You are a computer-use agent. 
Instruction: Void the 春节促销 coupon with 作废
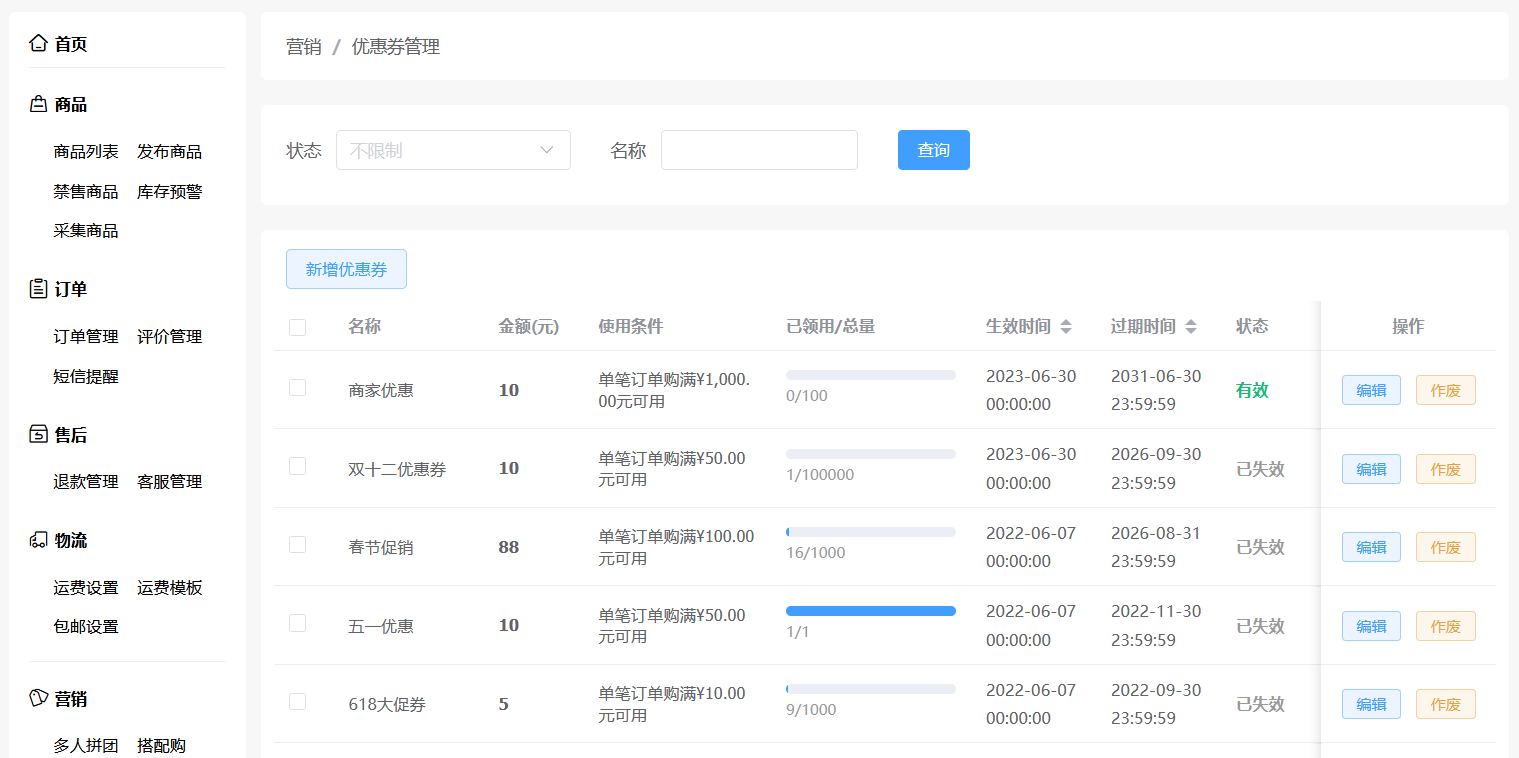pyautogui.click(x=1446, y=547)
